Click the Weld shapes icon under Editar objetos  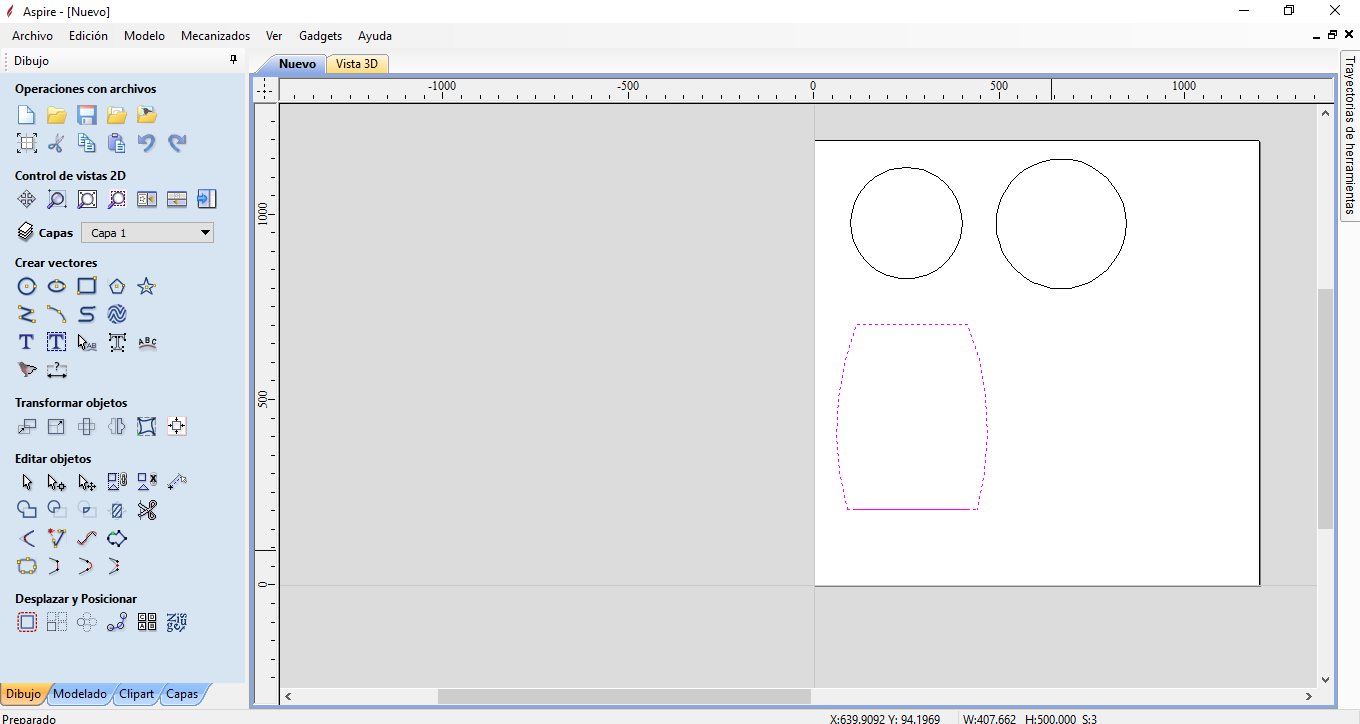point(27,510)
